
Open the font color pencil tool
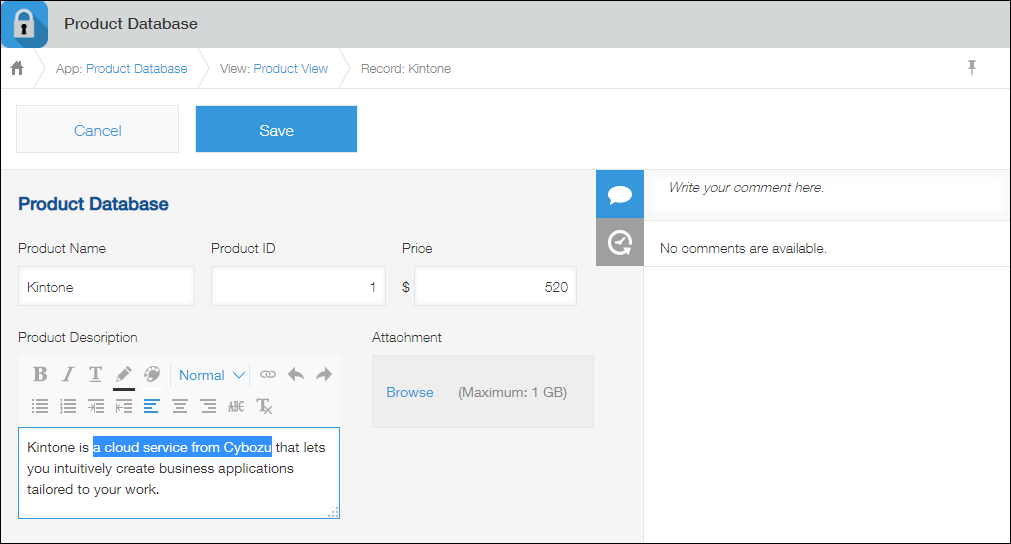pos(124,375)
